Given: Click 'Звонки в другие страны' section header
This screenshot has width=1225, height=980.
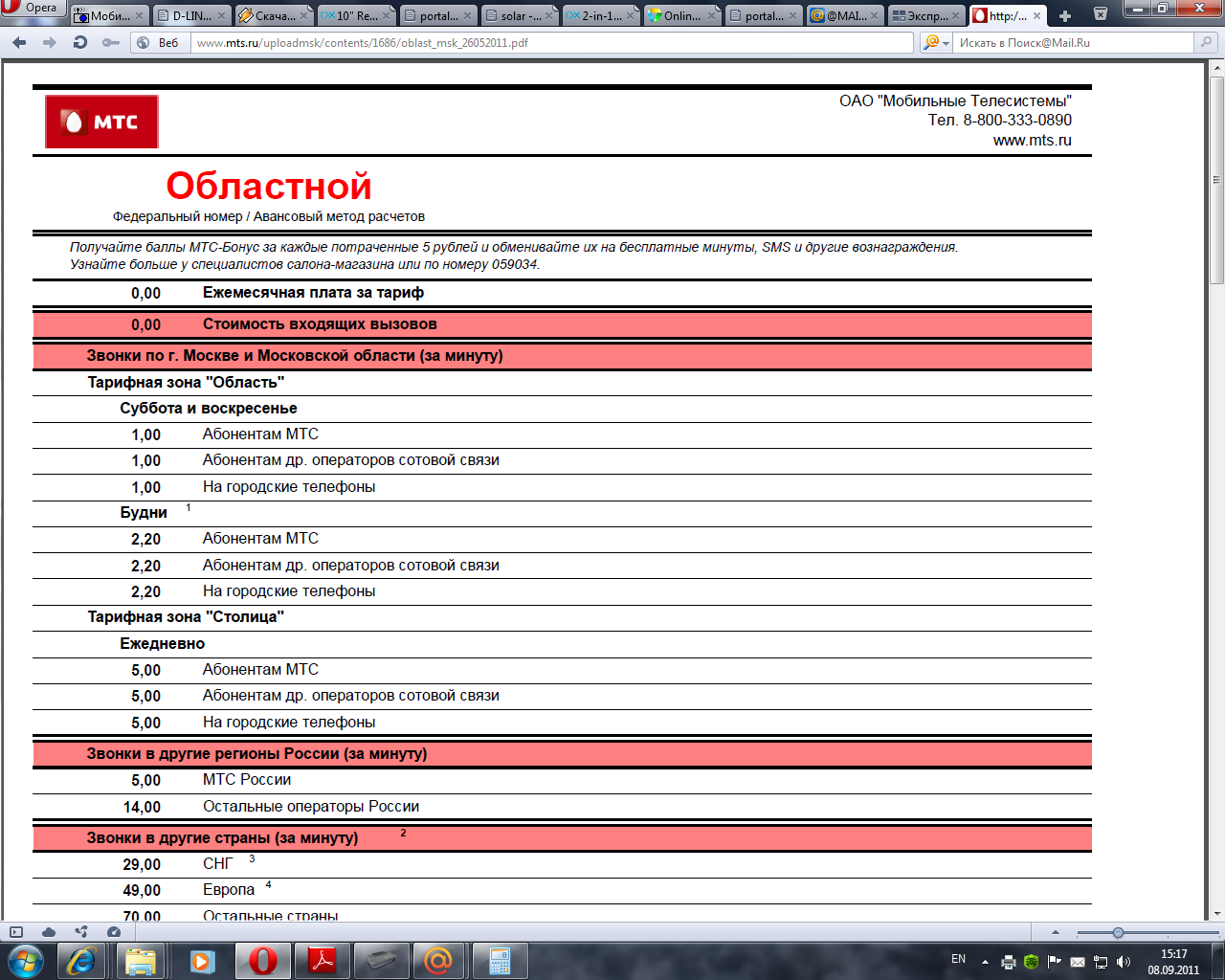Looking at the screenshot, I should coord(222,838).
